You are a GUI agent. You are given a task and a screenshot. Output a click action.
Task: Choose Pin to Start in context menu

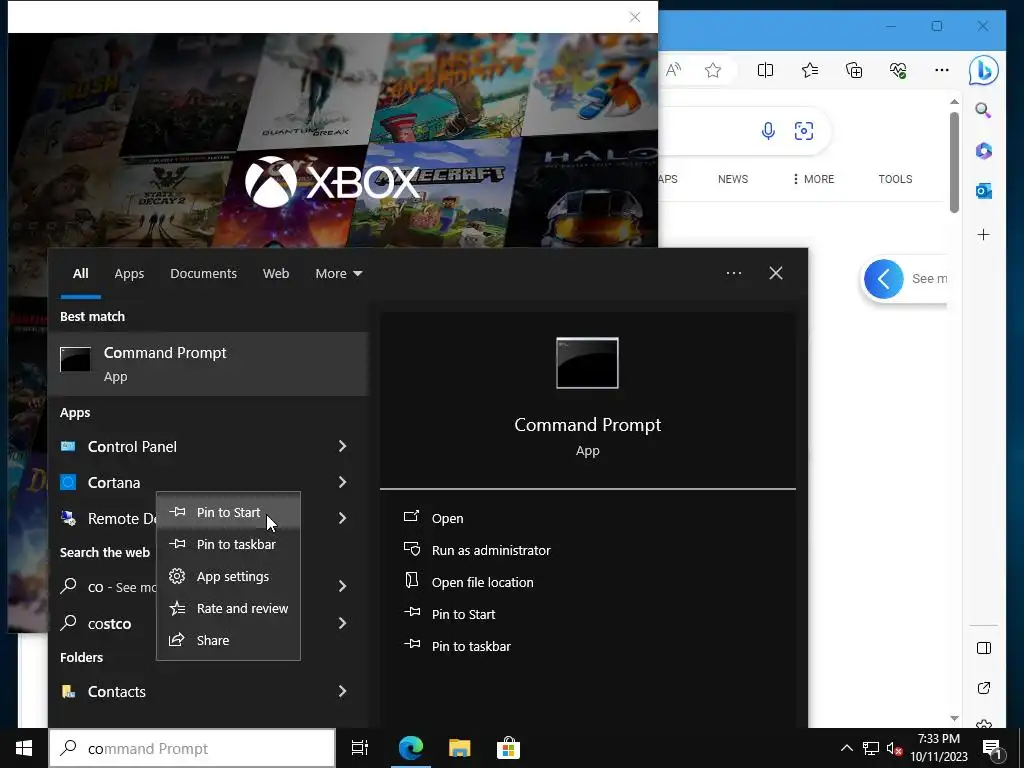tap(228, 513)
